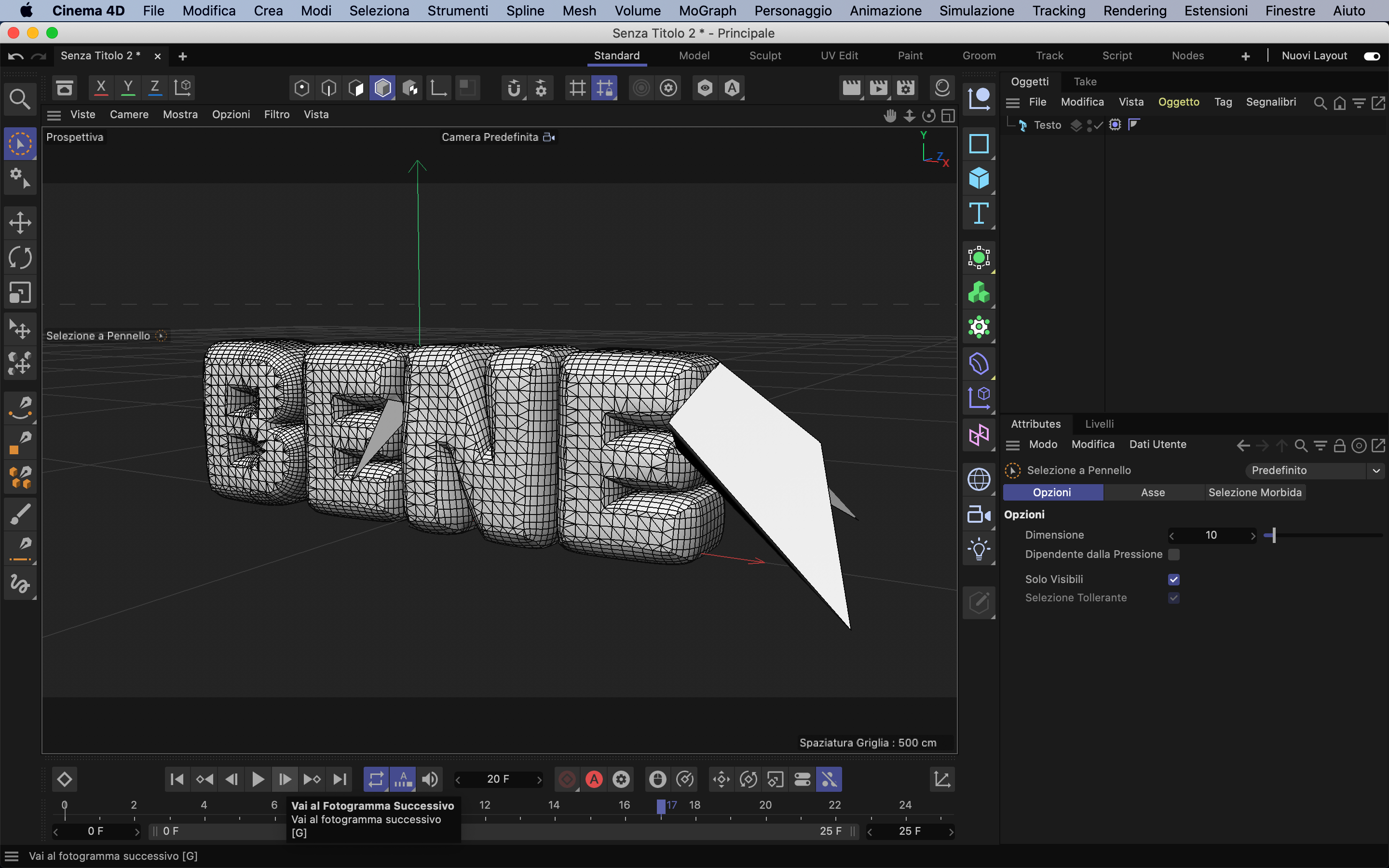Adjust the Dimensione slider
This screenshot has height=868, width=1389.
coord(1274,536)
